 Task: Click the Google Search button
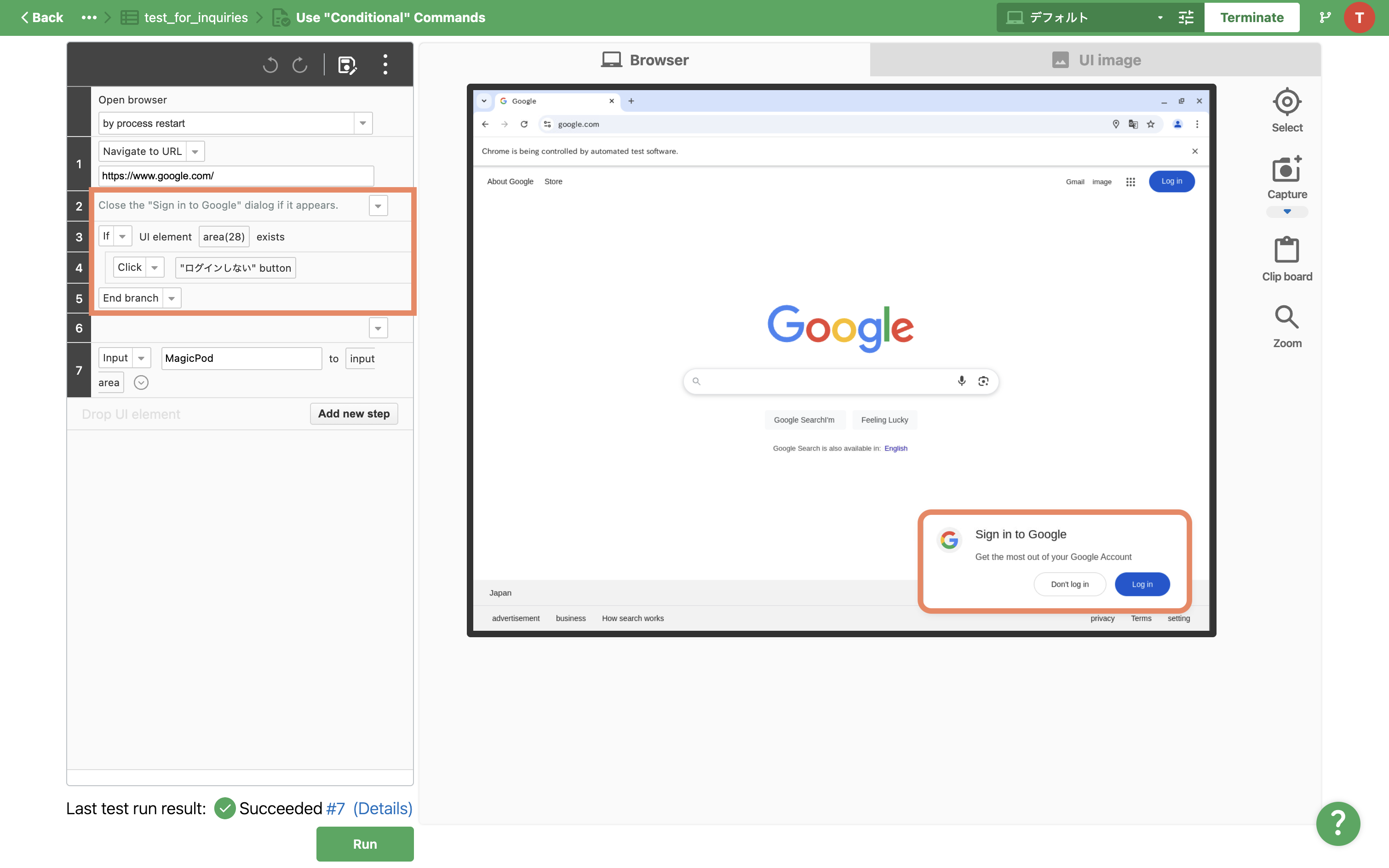pos(804,420)
